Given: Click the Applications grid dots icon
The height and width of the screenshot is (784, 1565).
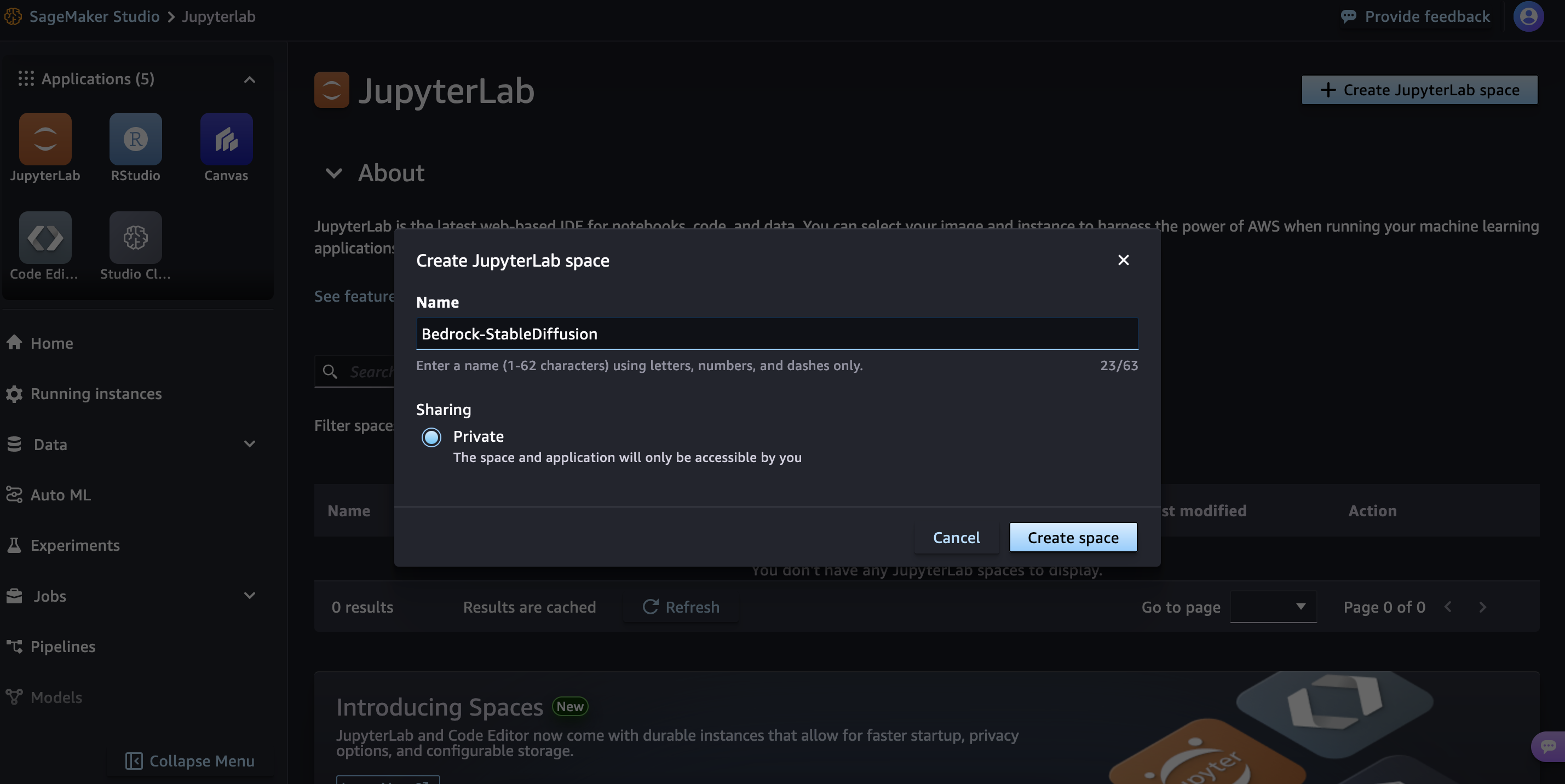Looking at the screenshot, I should pos(26,78).
